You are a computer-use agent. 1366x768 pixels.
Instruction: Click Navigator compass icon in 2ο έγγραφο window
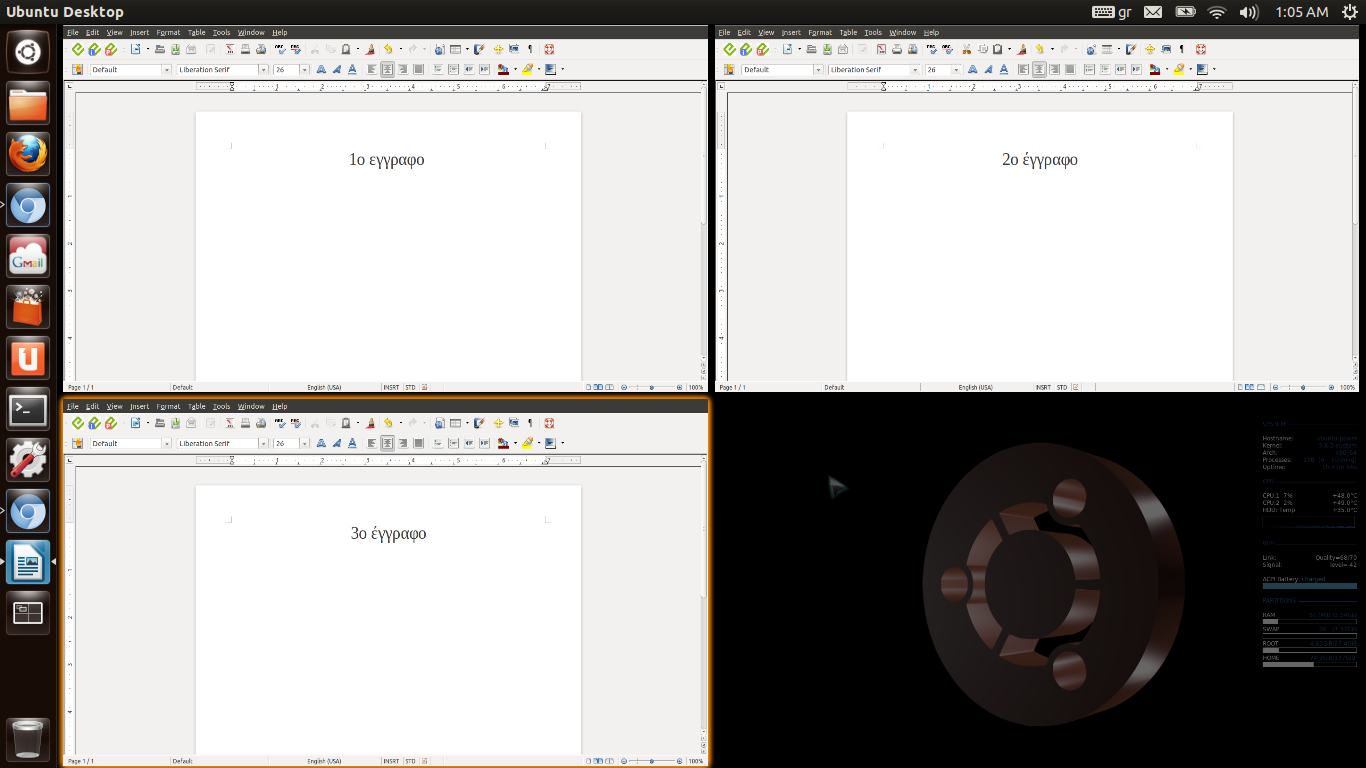(1149, 49)
